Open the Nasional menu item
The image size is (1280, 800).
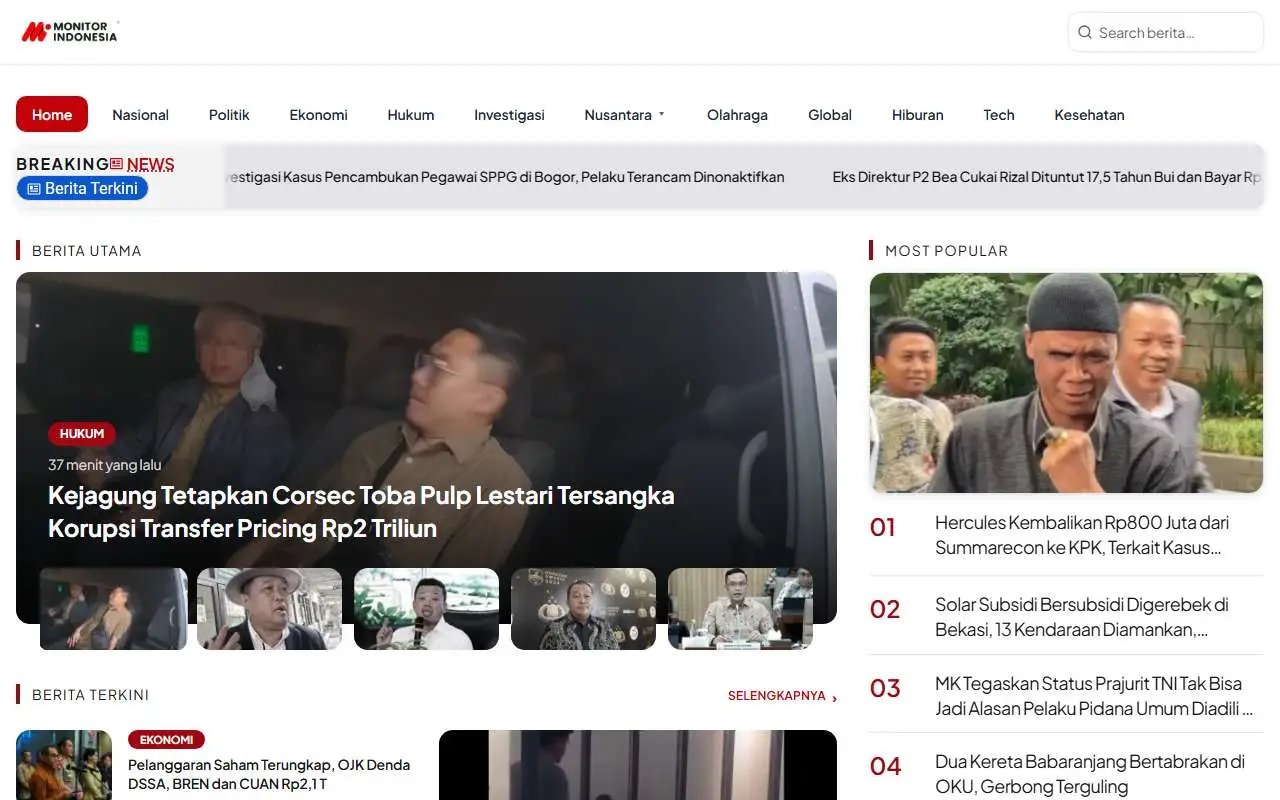(140, 115)
